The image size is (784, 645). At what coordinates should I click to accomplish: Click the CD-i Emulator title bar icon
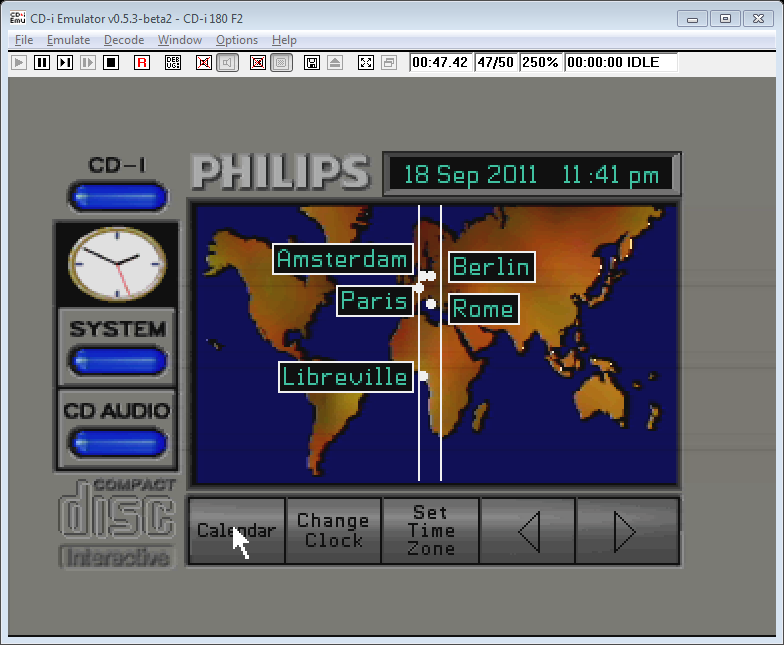[x=18, y=18]
